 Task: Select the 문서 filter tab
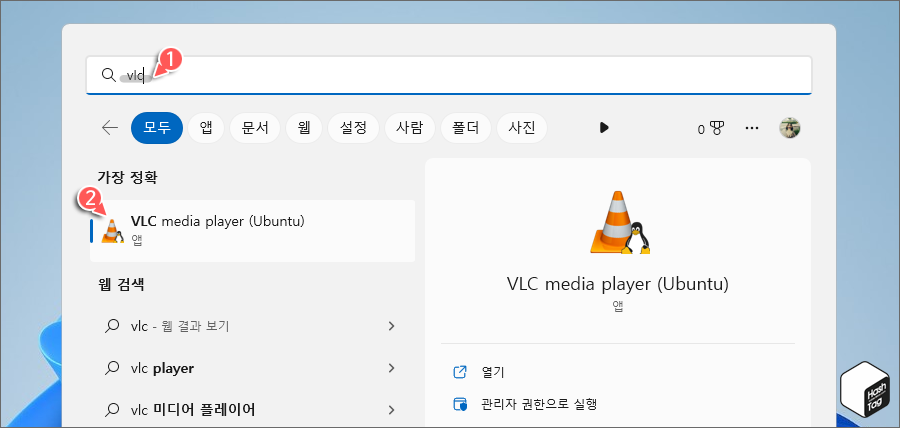[255, 127]
